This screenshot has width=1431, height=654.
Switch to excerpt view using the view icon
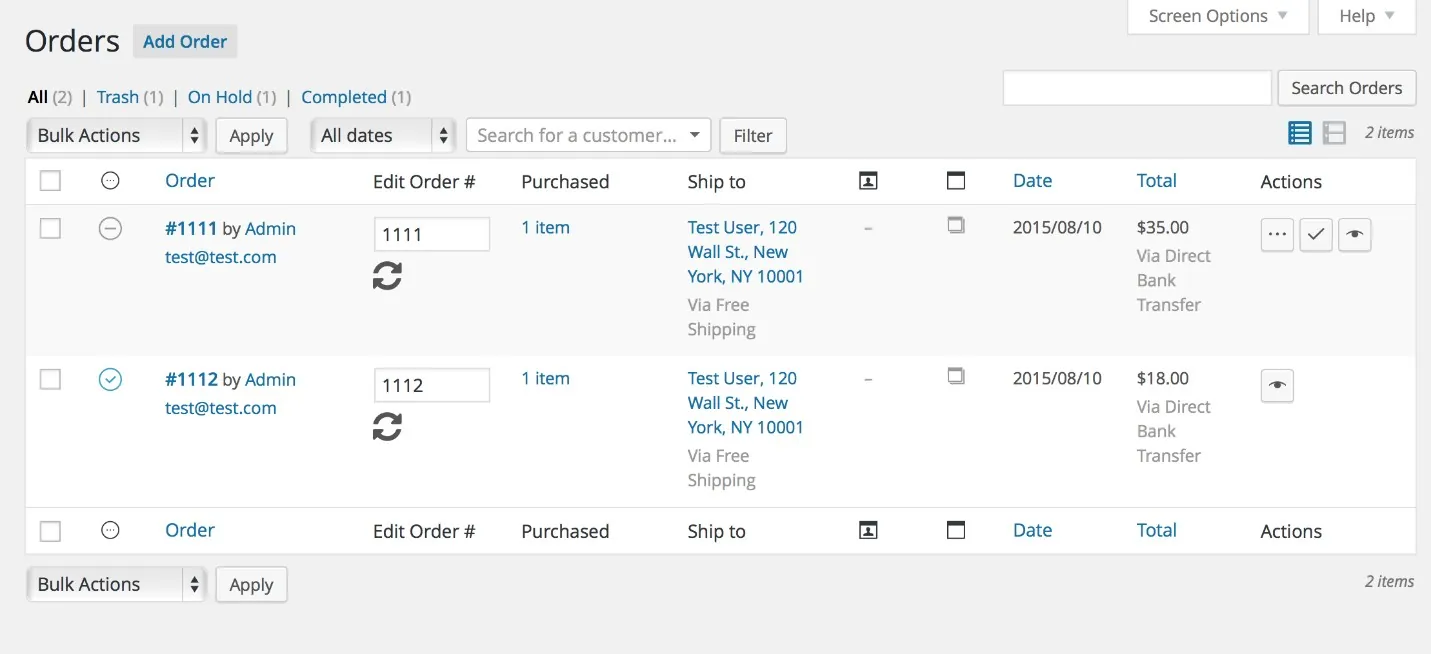click(1335, 132)
